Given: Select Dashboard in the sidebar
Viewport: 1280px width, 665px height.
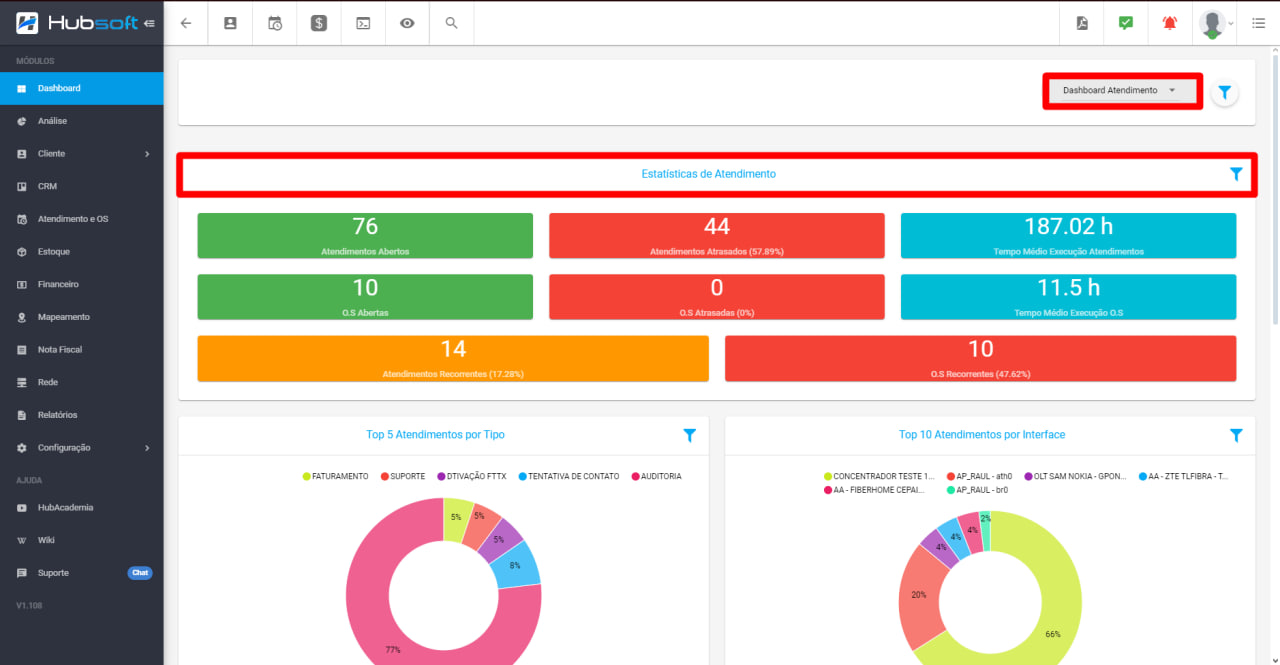Looking at the screenshot, I should (81, 88).
